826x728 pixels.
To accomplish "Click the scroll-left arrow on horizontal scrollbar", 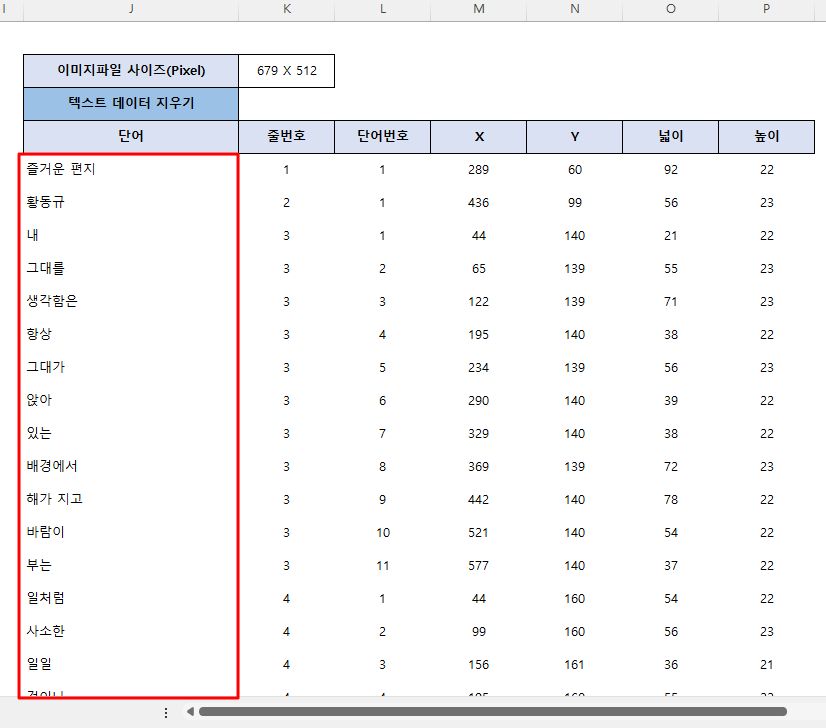I will coord(190,712).
